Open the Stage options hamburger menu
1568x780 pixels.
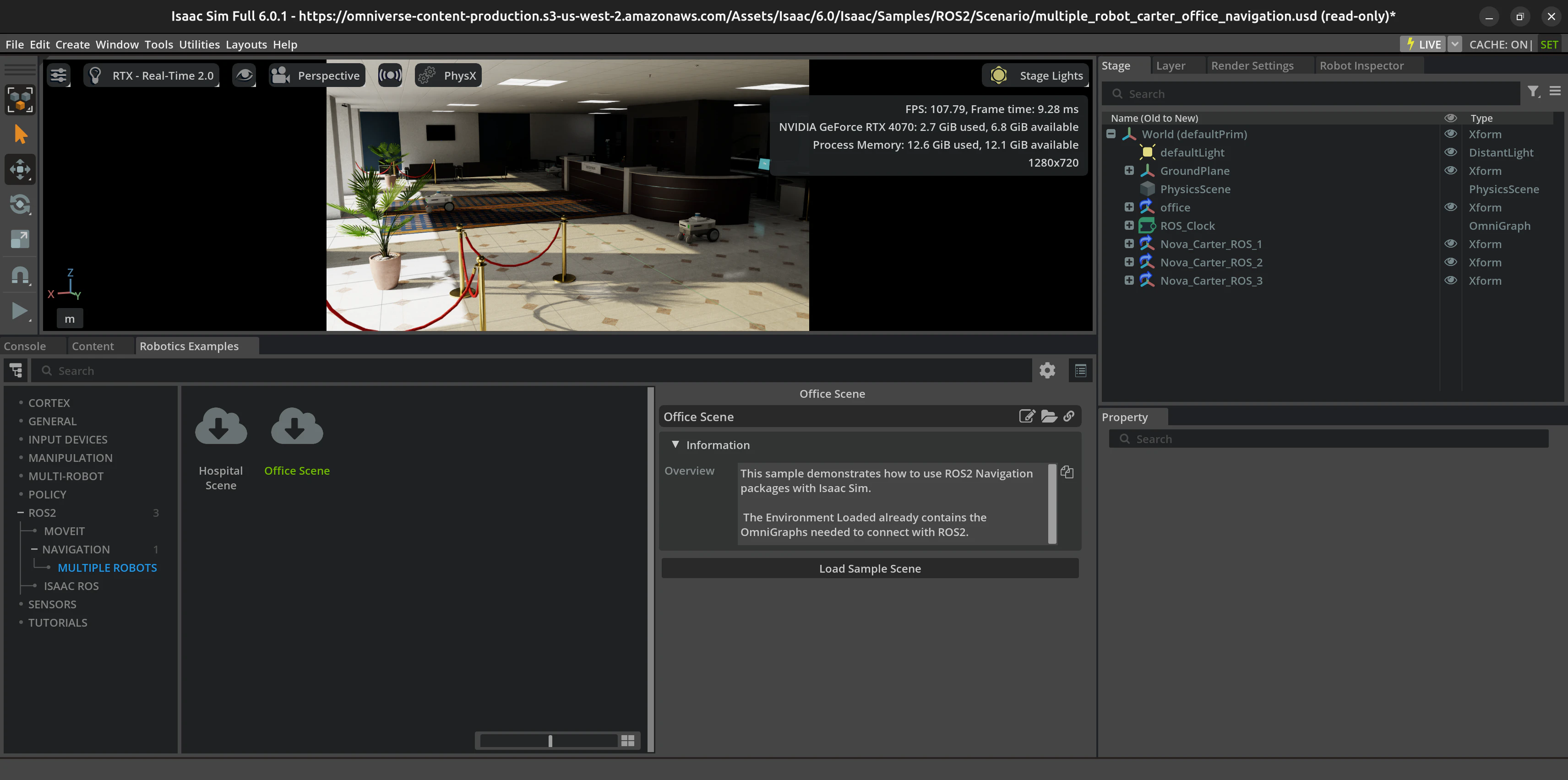(1555, 91)
